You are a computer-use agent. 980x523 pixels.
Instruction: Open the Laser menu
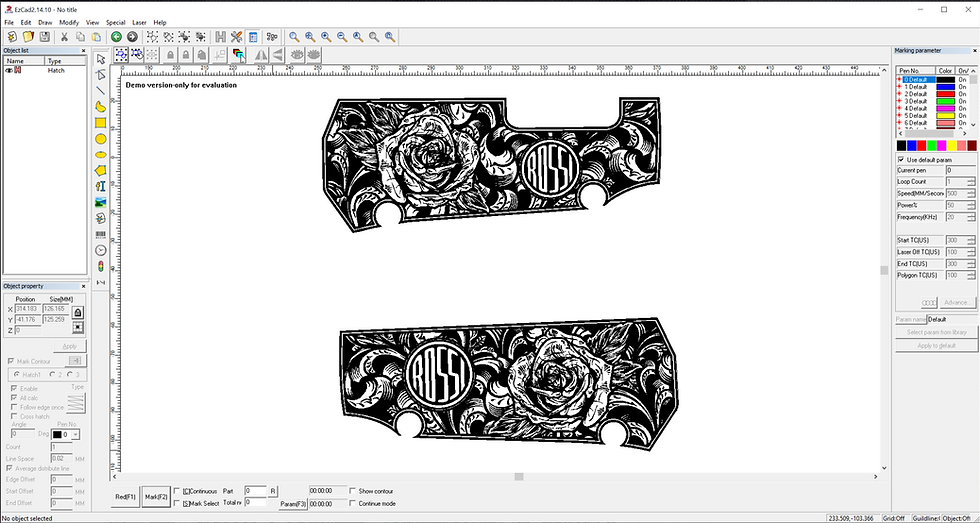click(x=139, y=22)
